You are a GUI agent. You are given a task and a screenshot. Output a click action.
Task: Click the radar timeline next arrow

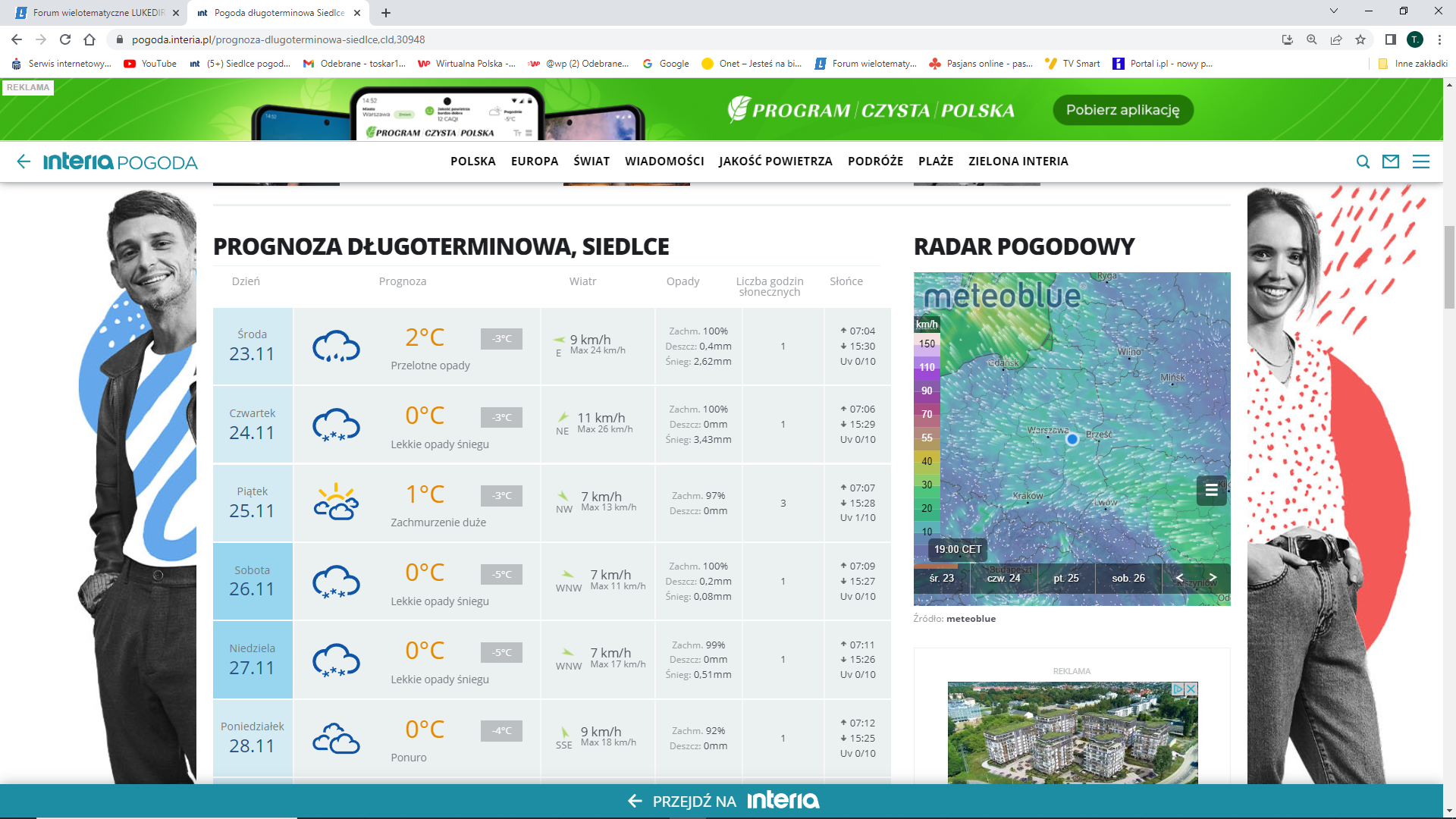coord(1213,578)
